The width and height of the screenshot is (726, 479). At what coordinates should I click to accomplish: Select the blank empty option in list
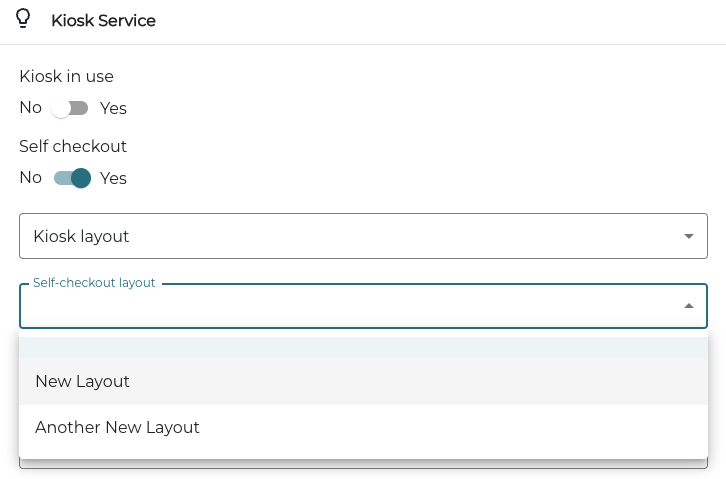(x=363, y=348)
